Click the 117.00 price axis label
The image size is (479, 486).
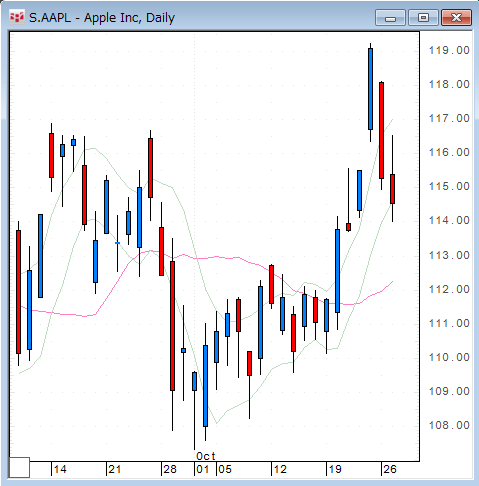[449, 118]
